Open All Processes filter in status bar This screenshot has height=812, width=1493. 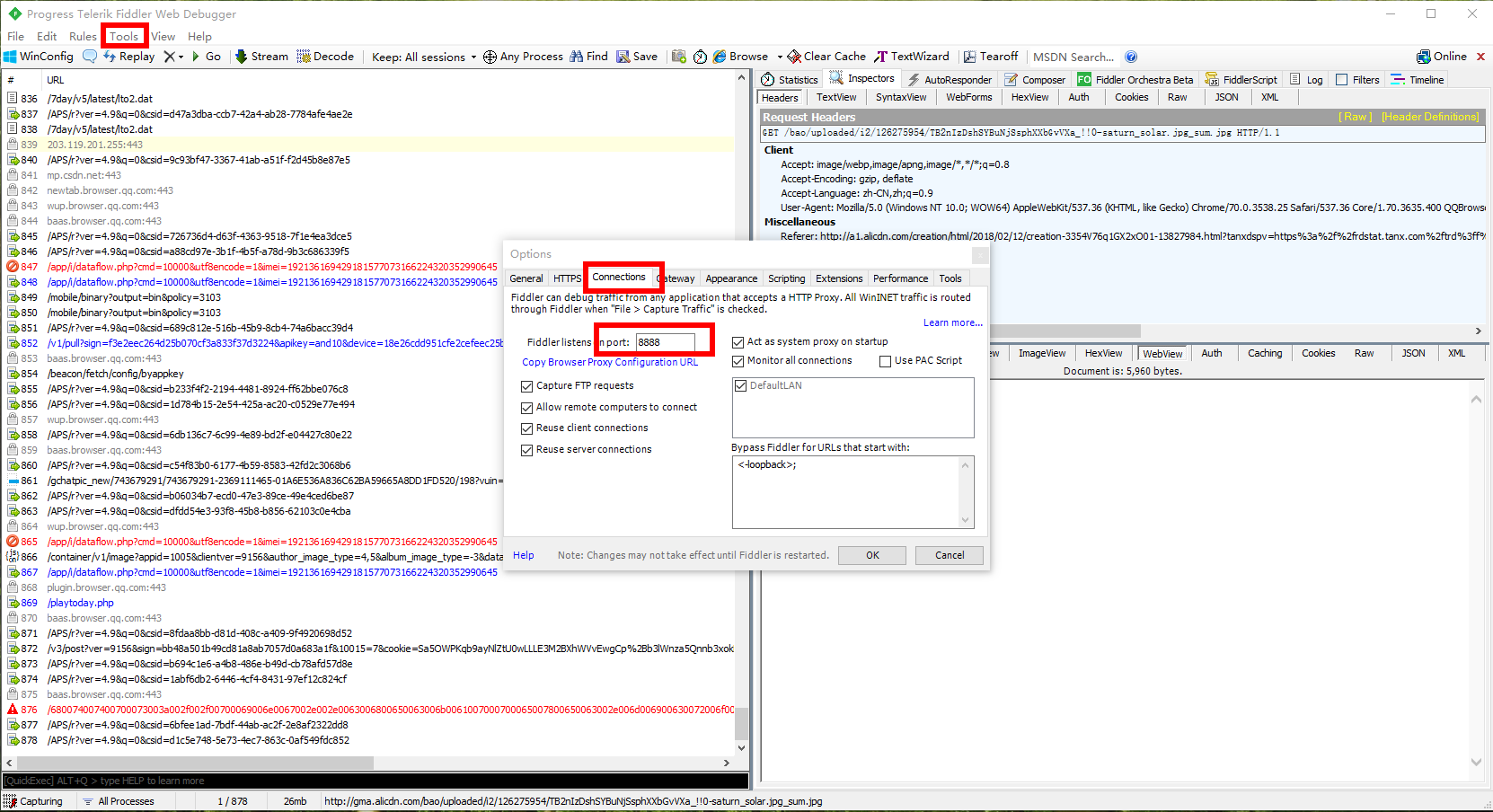(119, 801)
